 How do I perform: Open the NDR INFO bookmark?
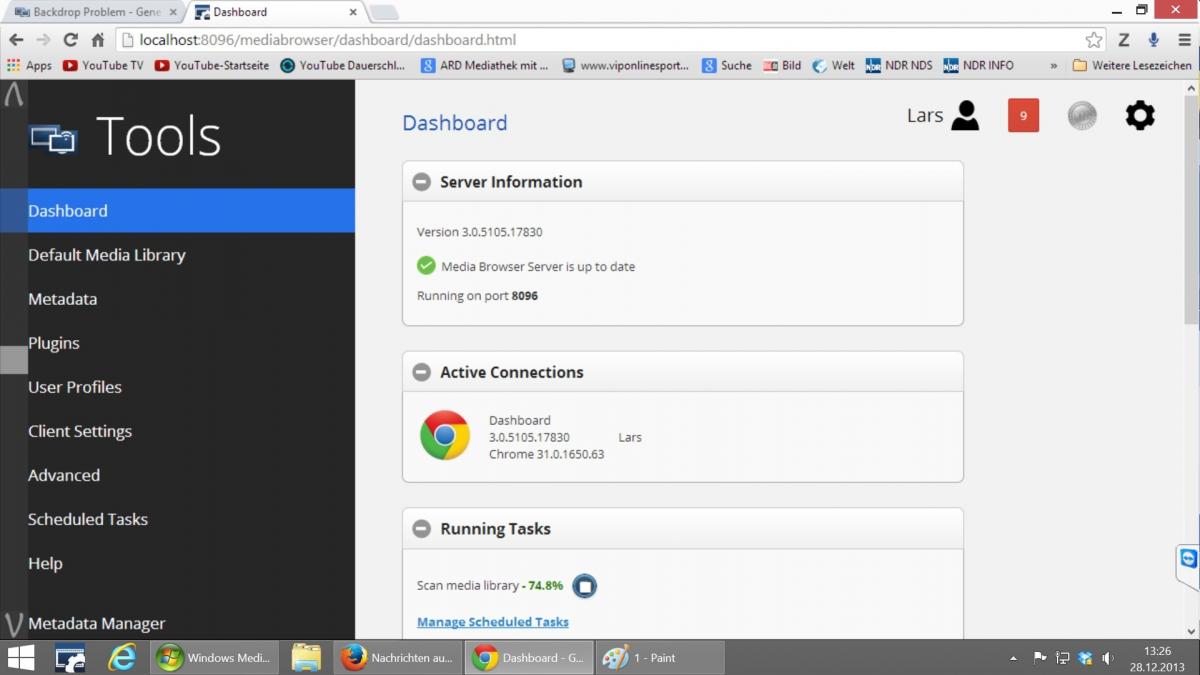pyautogui.click(x=979, y=65)
